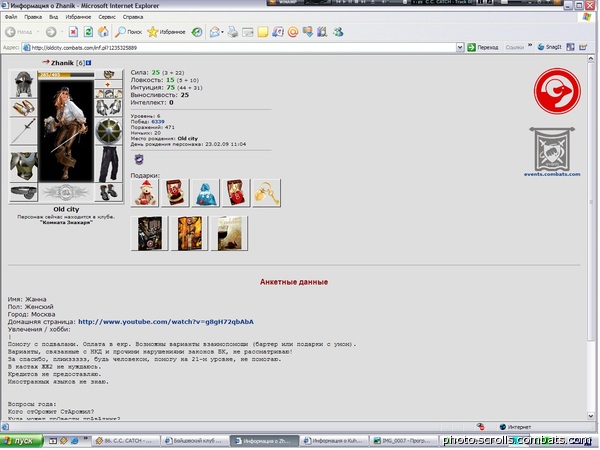Open the Избранное menu
The height and width of the screenshot is (450, 600).
(78, 17)
